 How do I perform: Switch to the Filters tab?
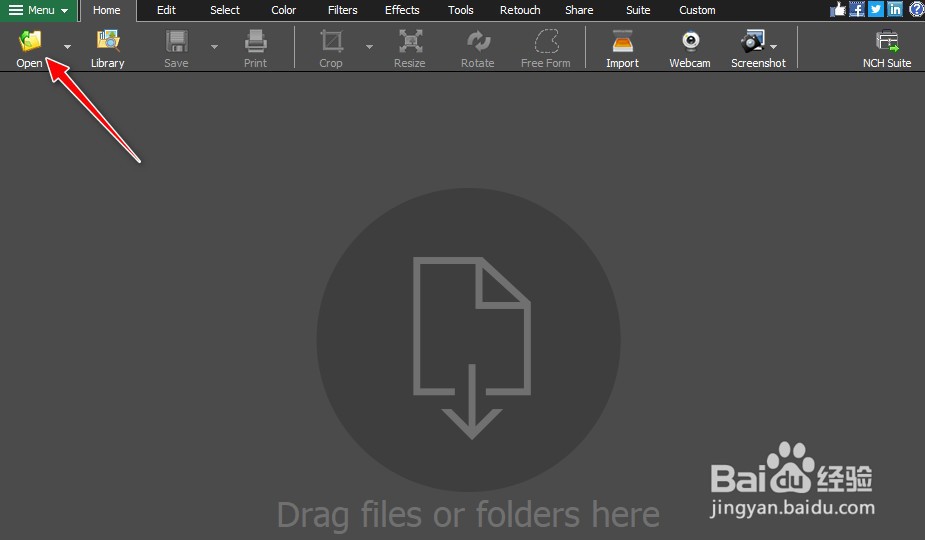tap(343, 10)
